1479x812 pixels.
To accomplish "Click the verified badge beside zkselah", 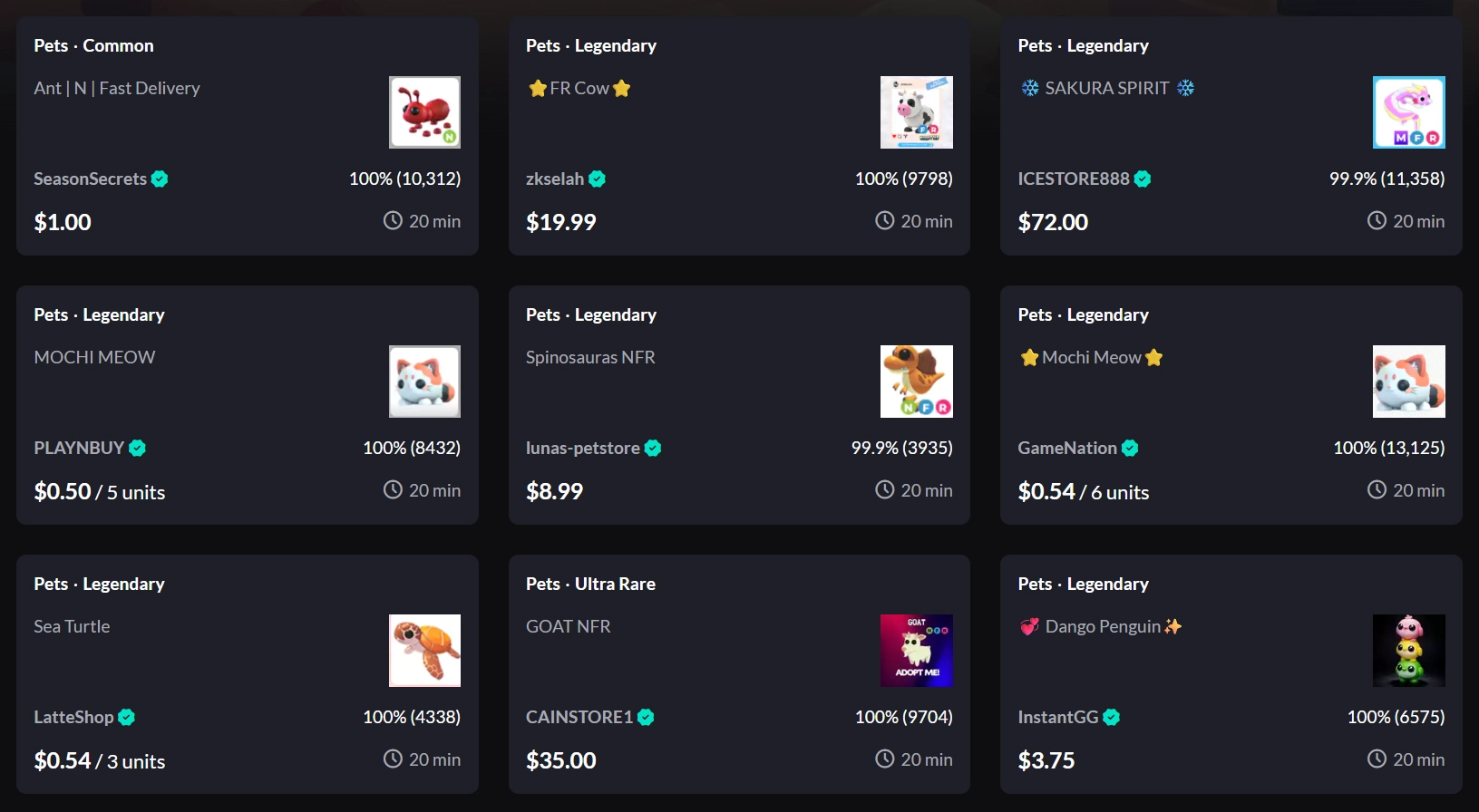I will click(x=597, y=179).
